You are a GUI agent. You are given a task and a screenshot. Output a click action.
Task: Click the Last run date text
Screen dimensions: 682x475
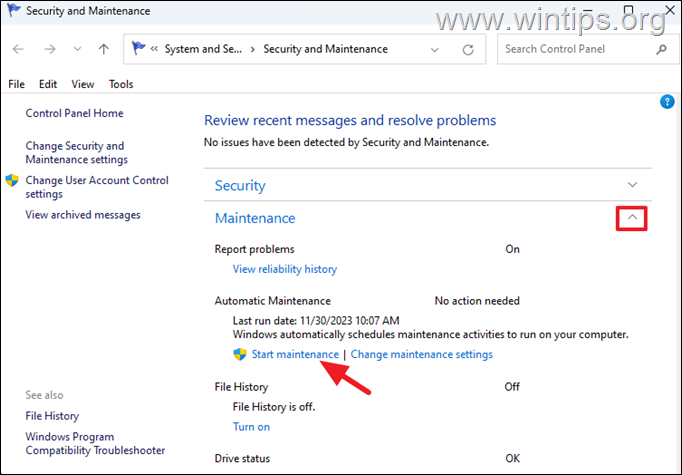click(316, 321)
